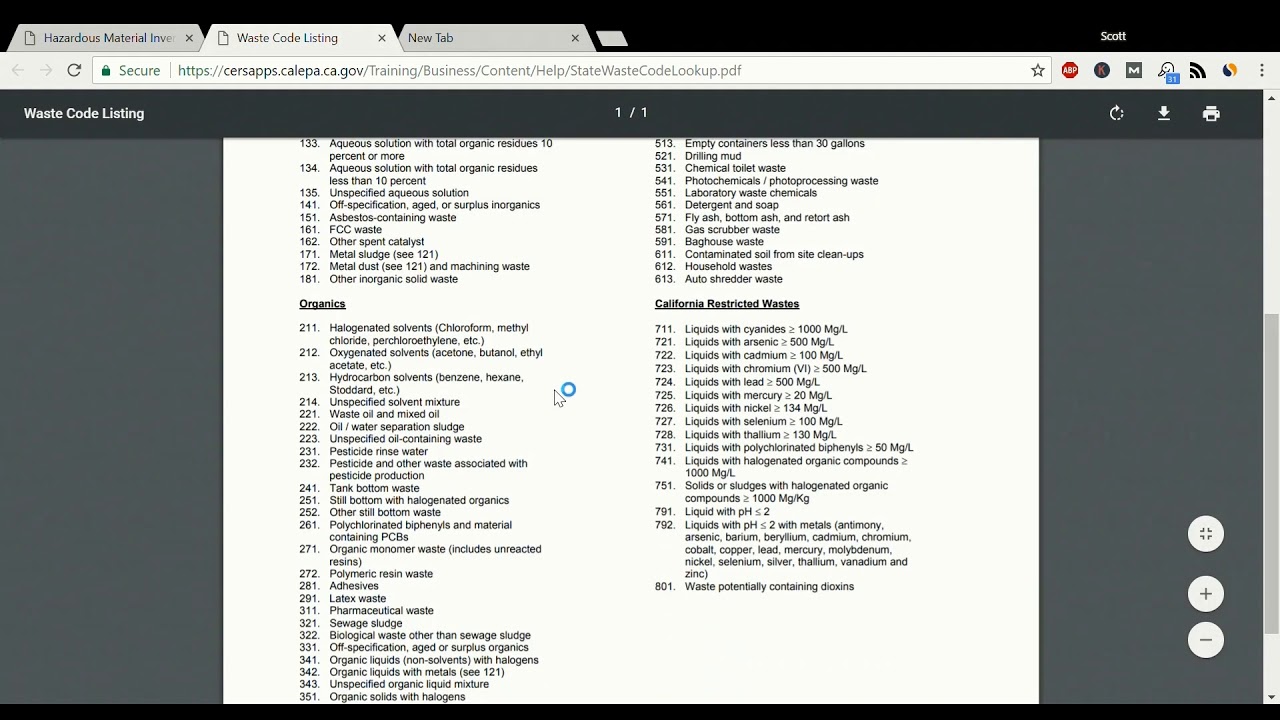
Task: Click the line 221 Waste oil and mixed oil
Action: 369,414
